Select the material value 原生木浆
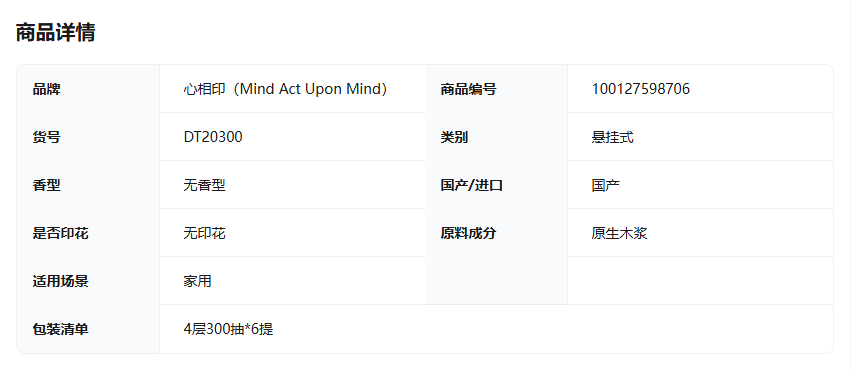The width and height of the screenshot is (851, 370). (620, 233)
